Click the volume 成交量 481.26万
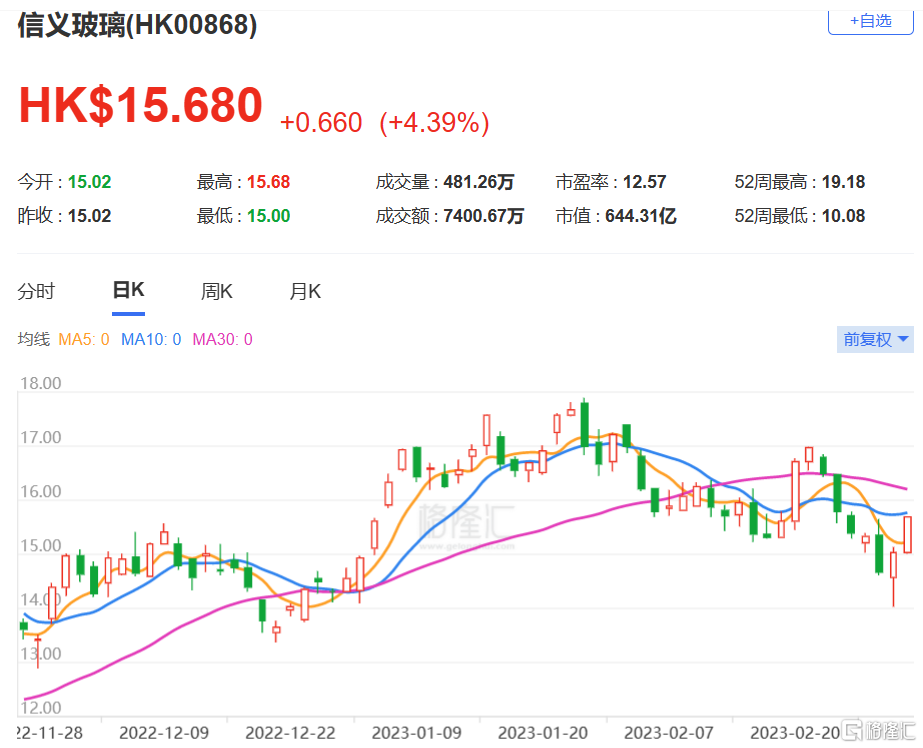Image resolution: width=923 pixels, height=748 pixels. pyautogui.click(x=445, y=182)
